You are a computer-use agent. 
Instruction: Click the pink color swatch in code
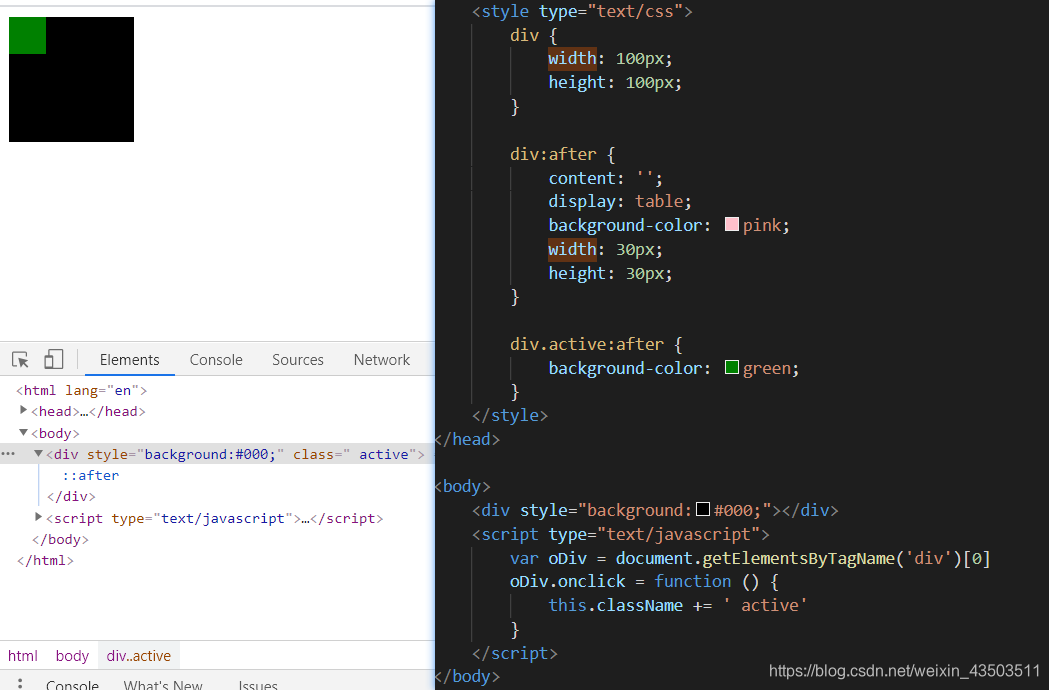[732, 224]
